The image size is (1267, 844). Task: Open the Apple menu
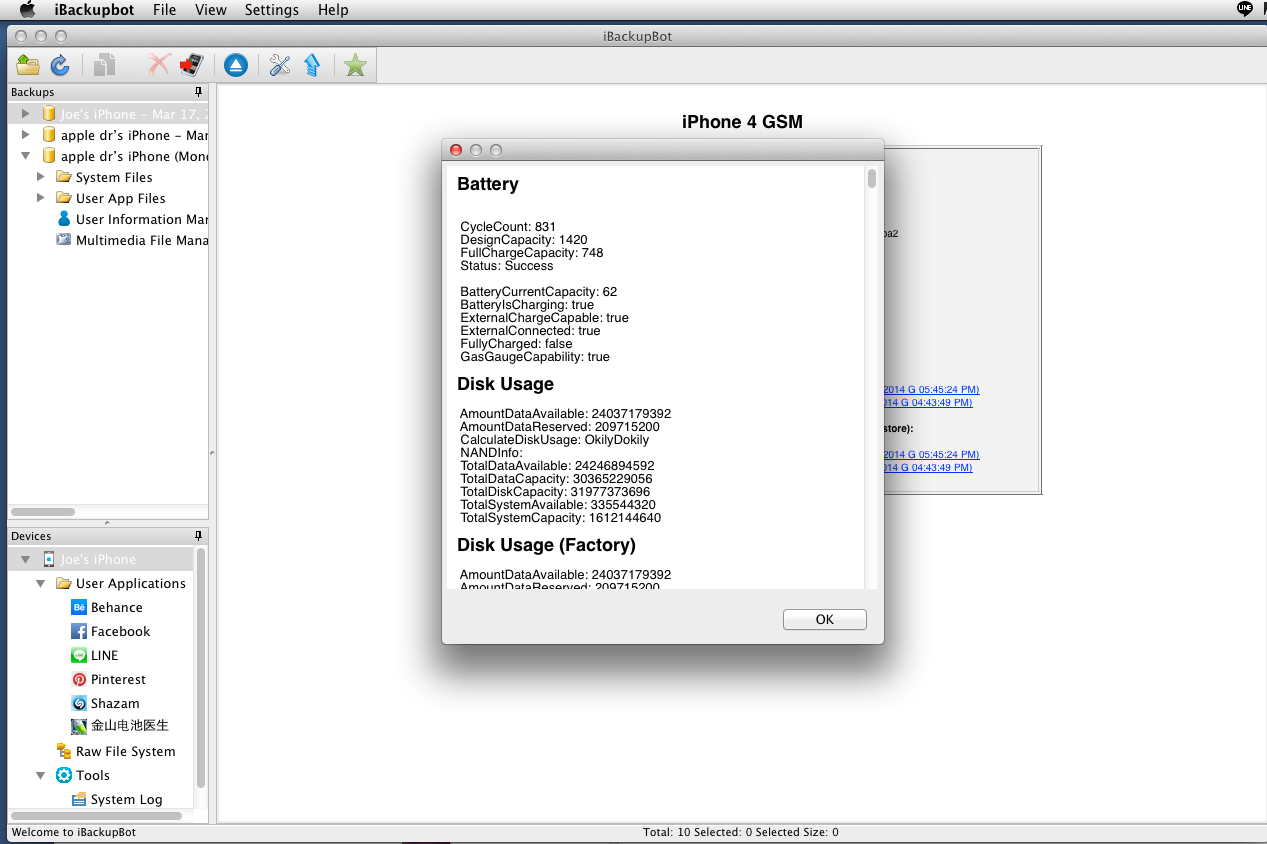28,9
